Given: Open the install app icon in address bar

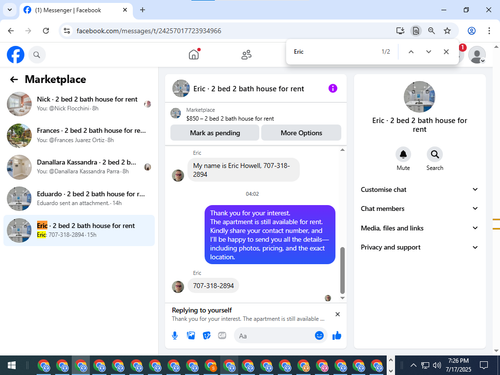Looking at the screenshot, I should [x=400, y=31].
